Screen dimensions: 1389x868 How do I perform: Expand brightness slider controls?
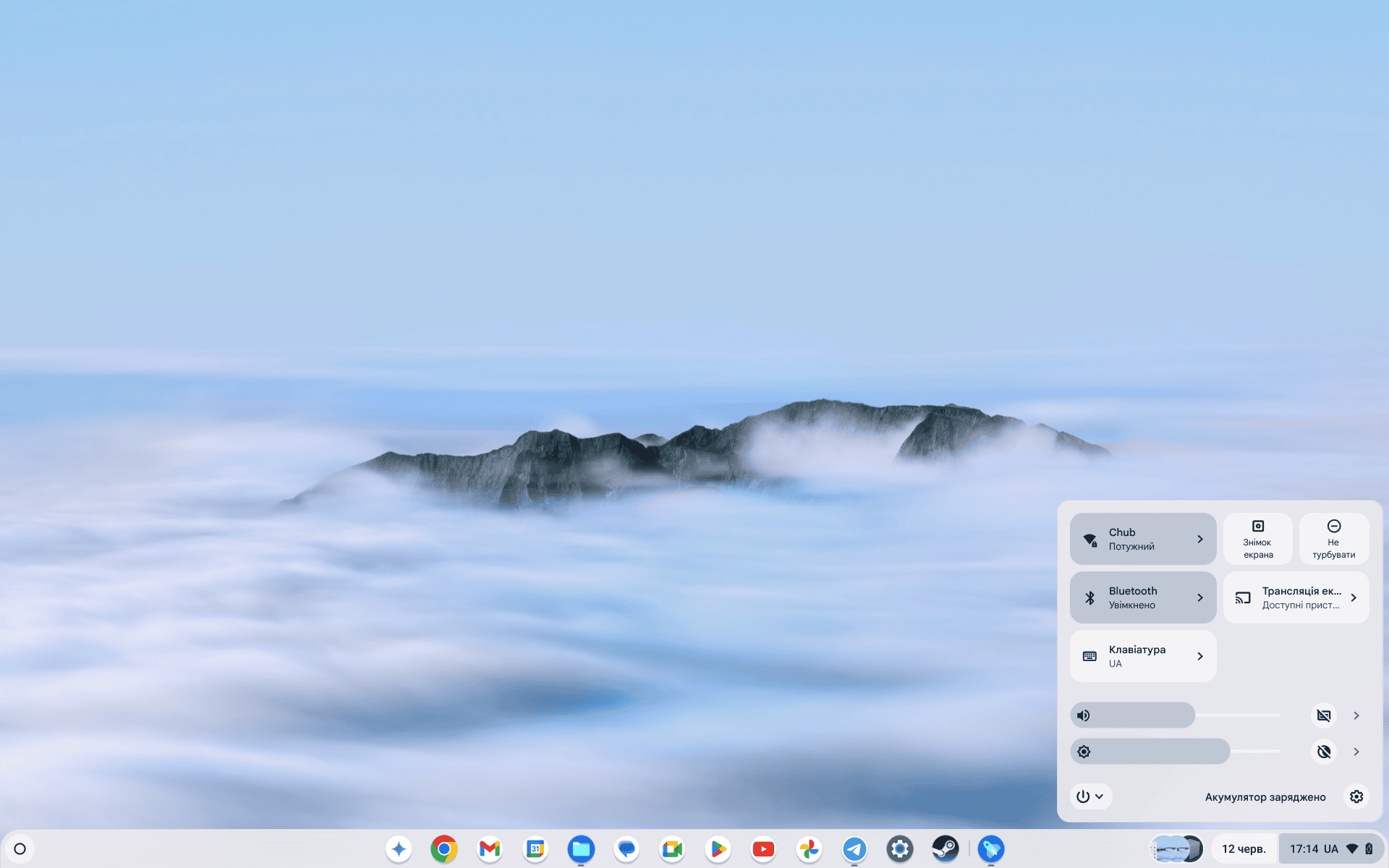(x=1356, y=751)
